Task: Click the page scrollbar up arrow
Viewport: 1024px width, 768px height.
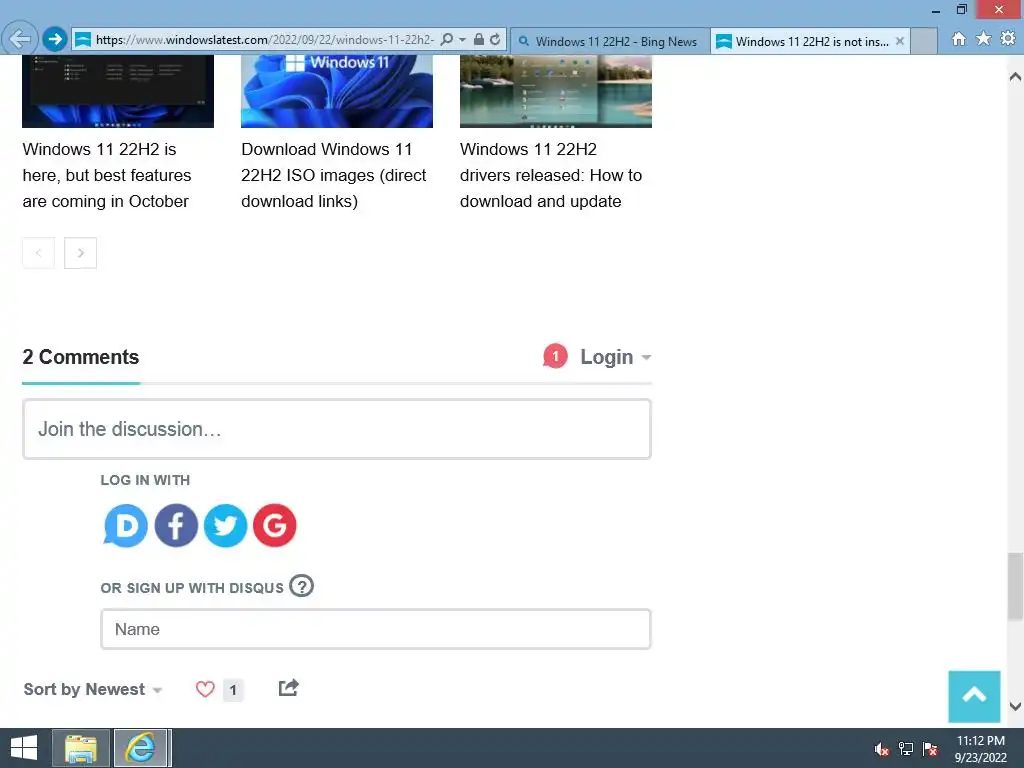Action: [x=1015, y=77]
